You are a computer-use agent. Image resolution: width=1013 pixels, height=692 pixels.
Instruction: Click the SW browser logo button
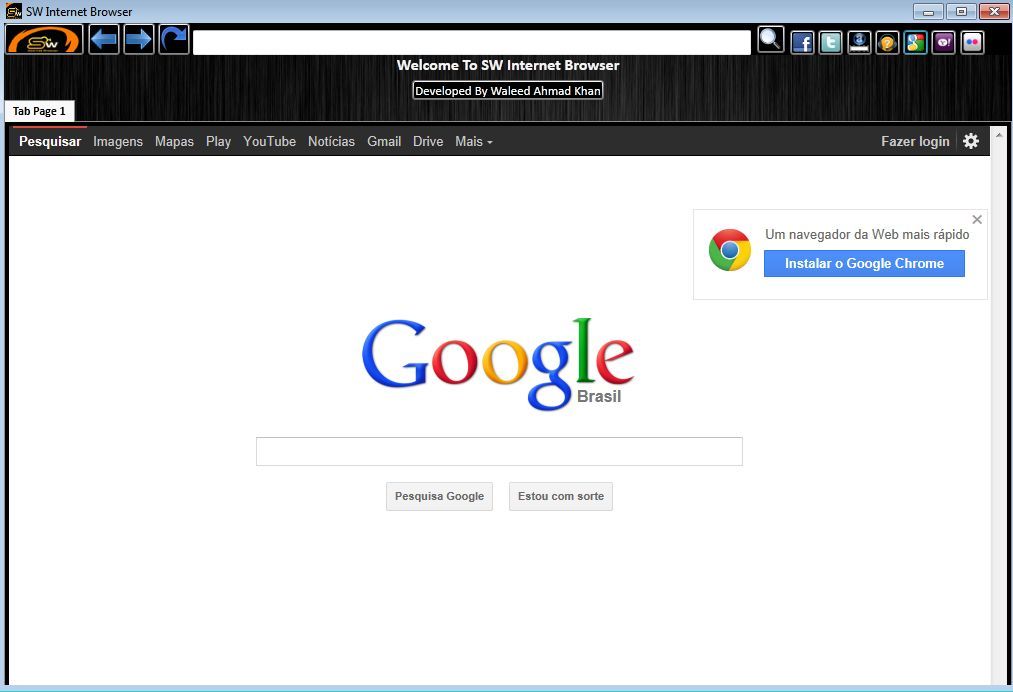click(44, 40)
